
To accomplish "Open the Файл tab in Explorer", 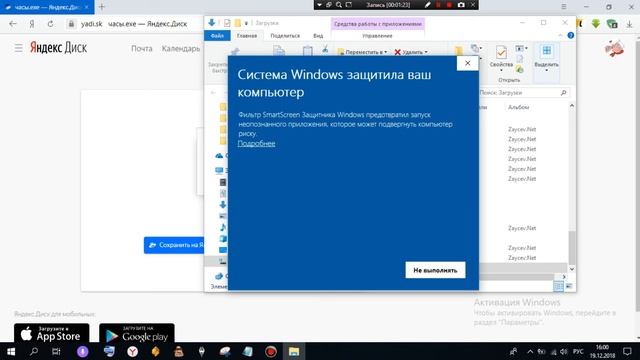I will click(x=217, y=36).
